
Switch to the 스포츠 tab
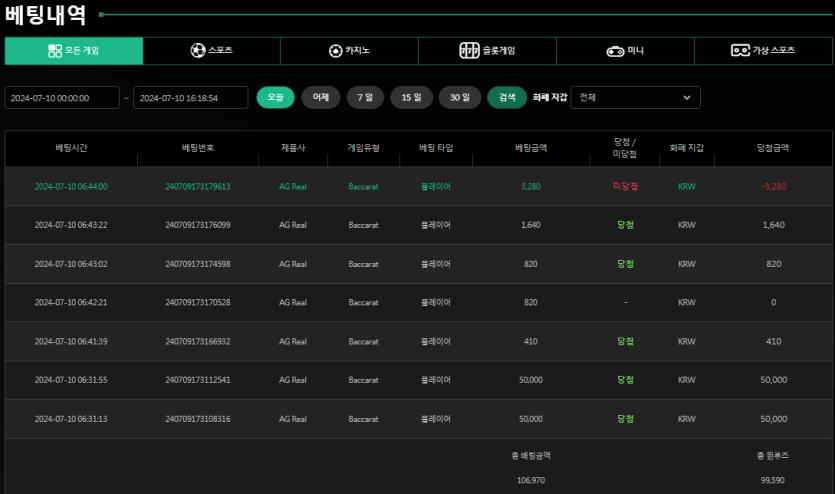click(x=211, y=51)
